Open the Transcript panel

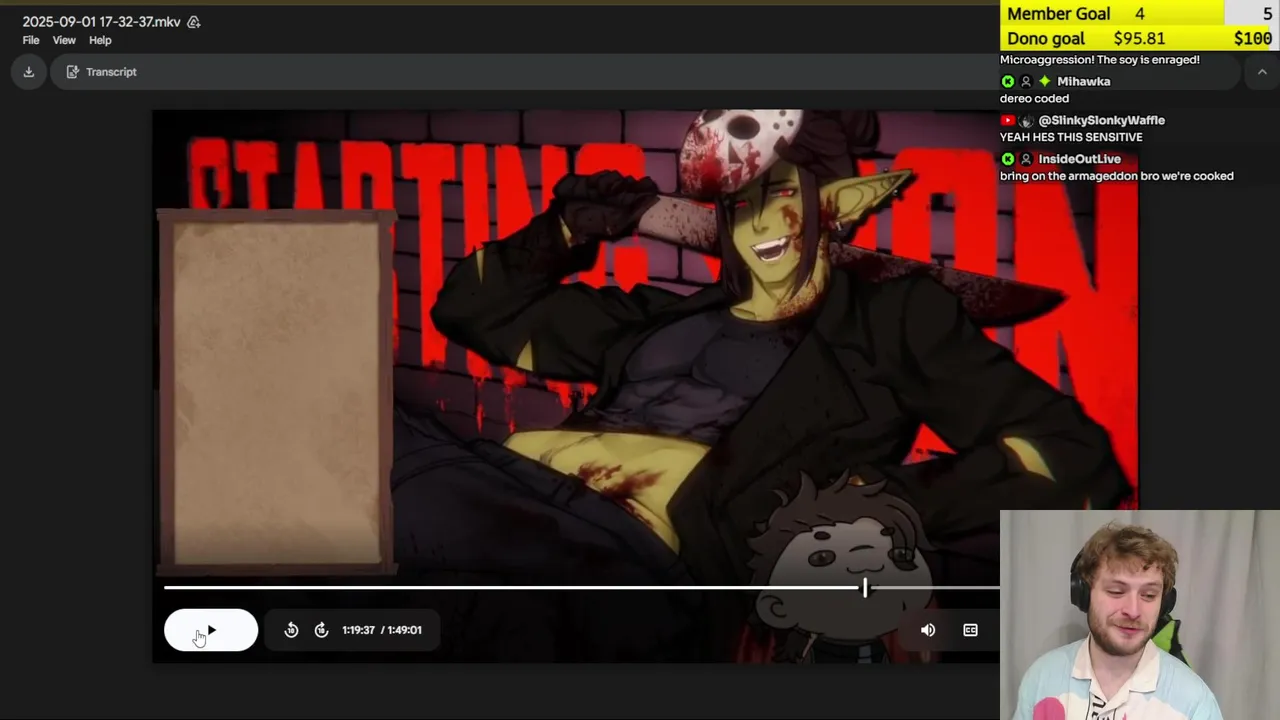coord(101,72)
